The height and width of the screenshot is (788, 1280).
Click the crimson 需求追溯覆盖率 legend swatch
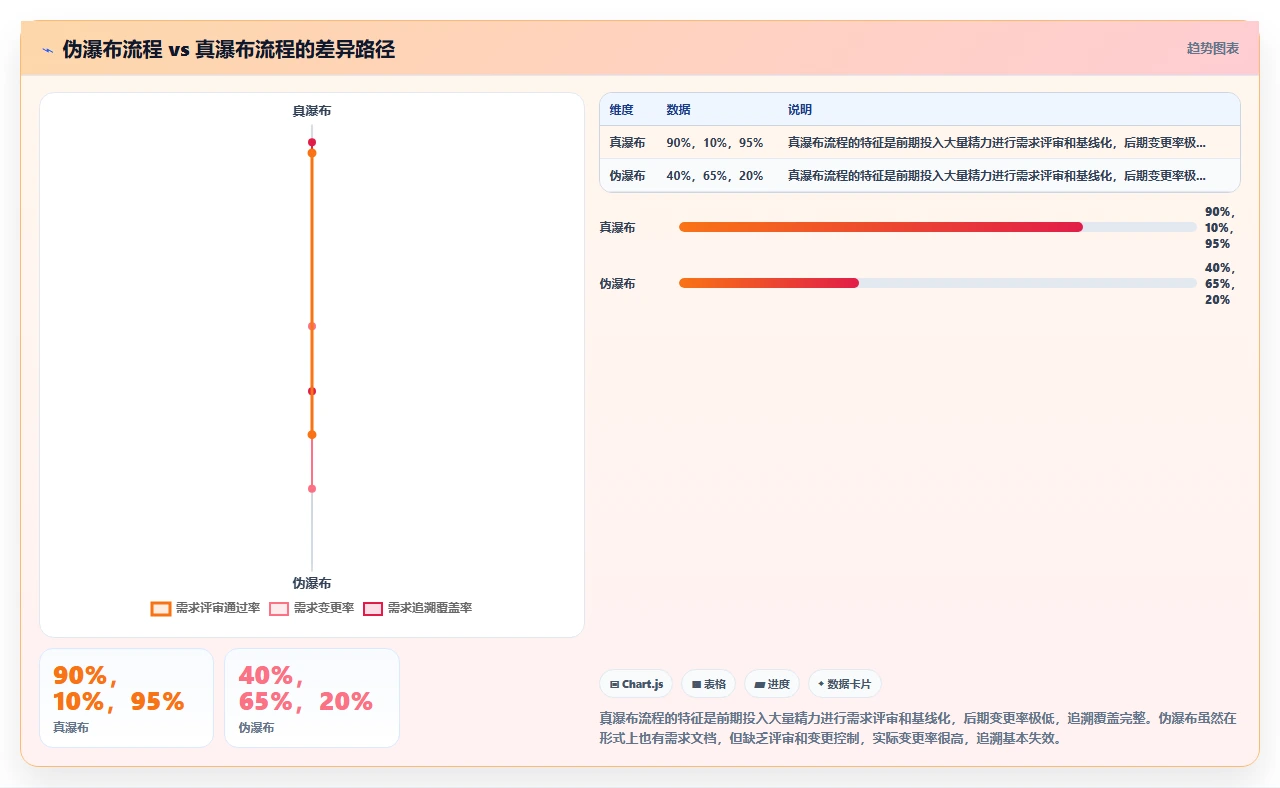(x=373, y=608)
